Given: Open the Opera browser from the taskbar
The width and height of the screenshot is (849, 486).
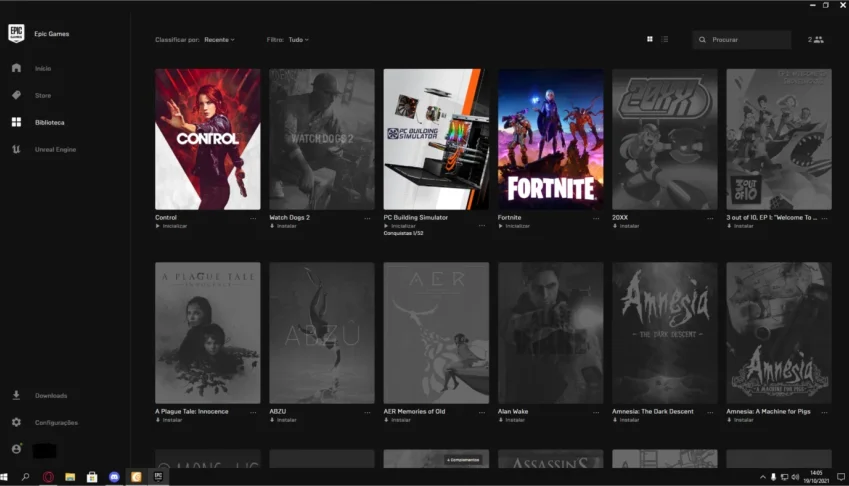Looking at the screenshot, I should pos(48,477).
